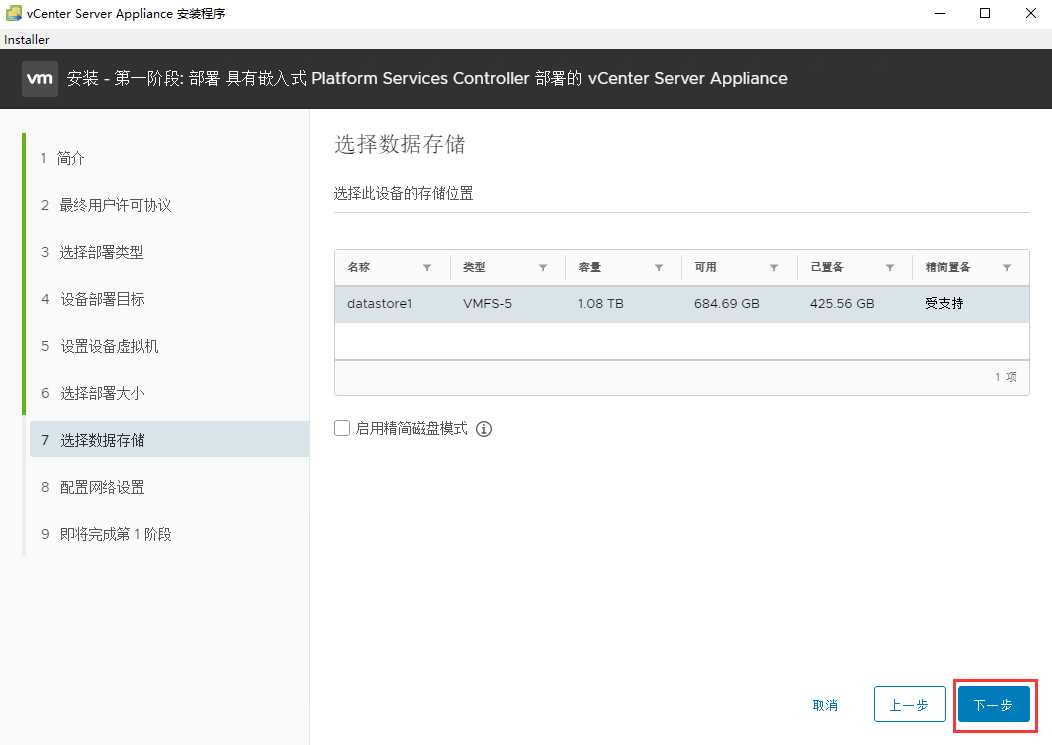Open step 8 配置网络设置
This screenshot has height=745, width=1052.
point(101,487)
